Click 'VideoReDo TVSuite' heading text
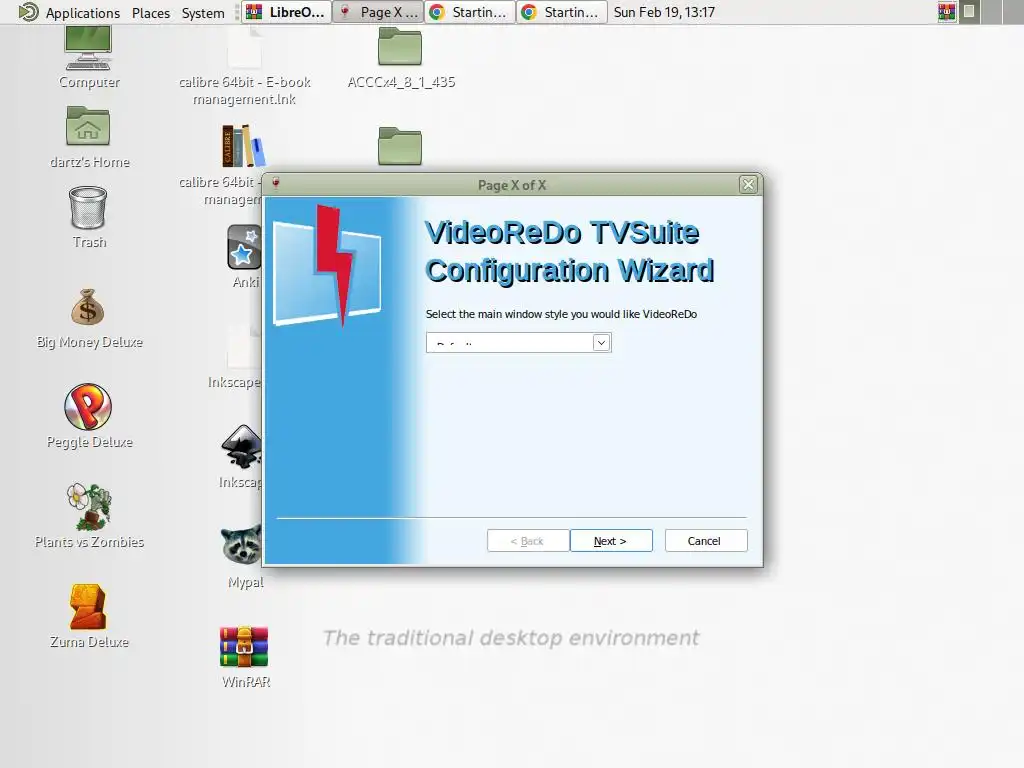1024x768 pixels. pos(562,232)
